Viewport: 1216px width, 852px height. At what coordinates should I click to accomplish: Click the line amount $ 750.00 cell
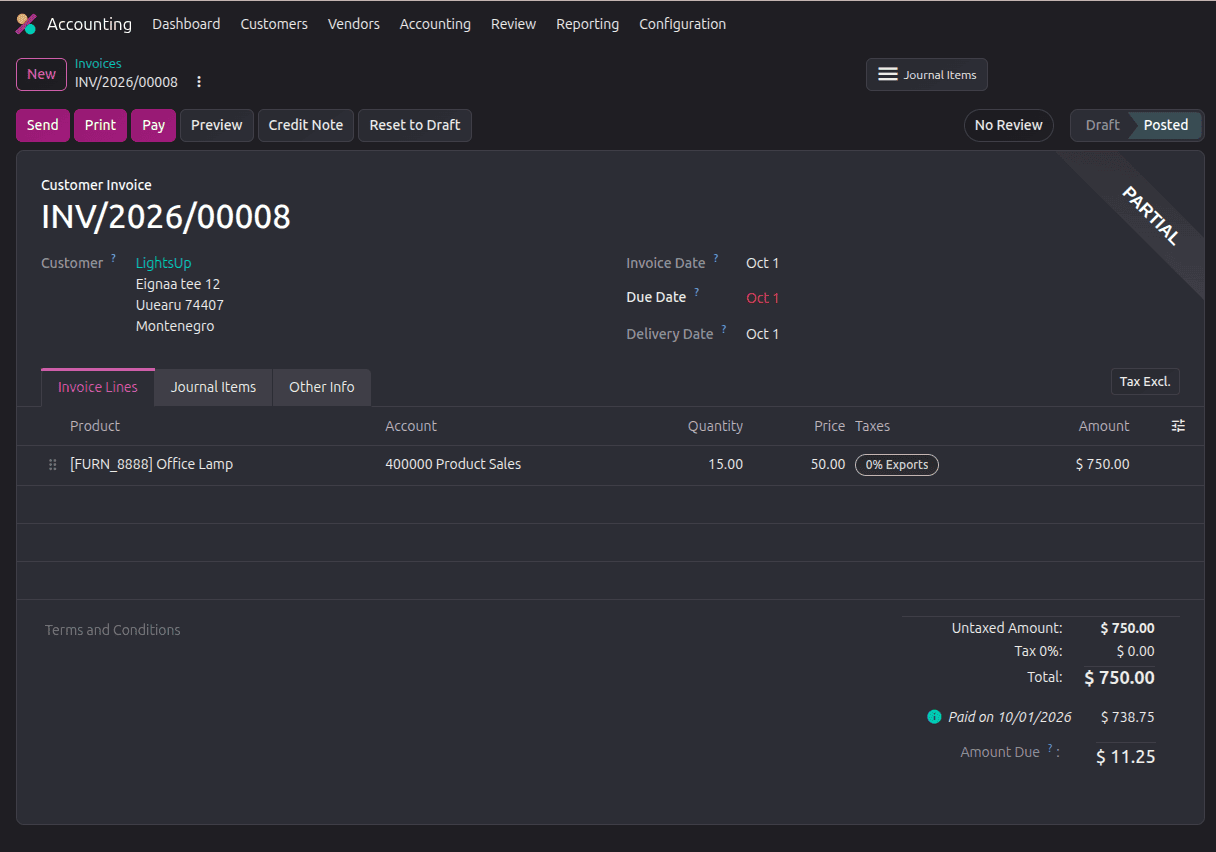pyautogui.click(x=1102, y=464)
